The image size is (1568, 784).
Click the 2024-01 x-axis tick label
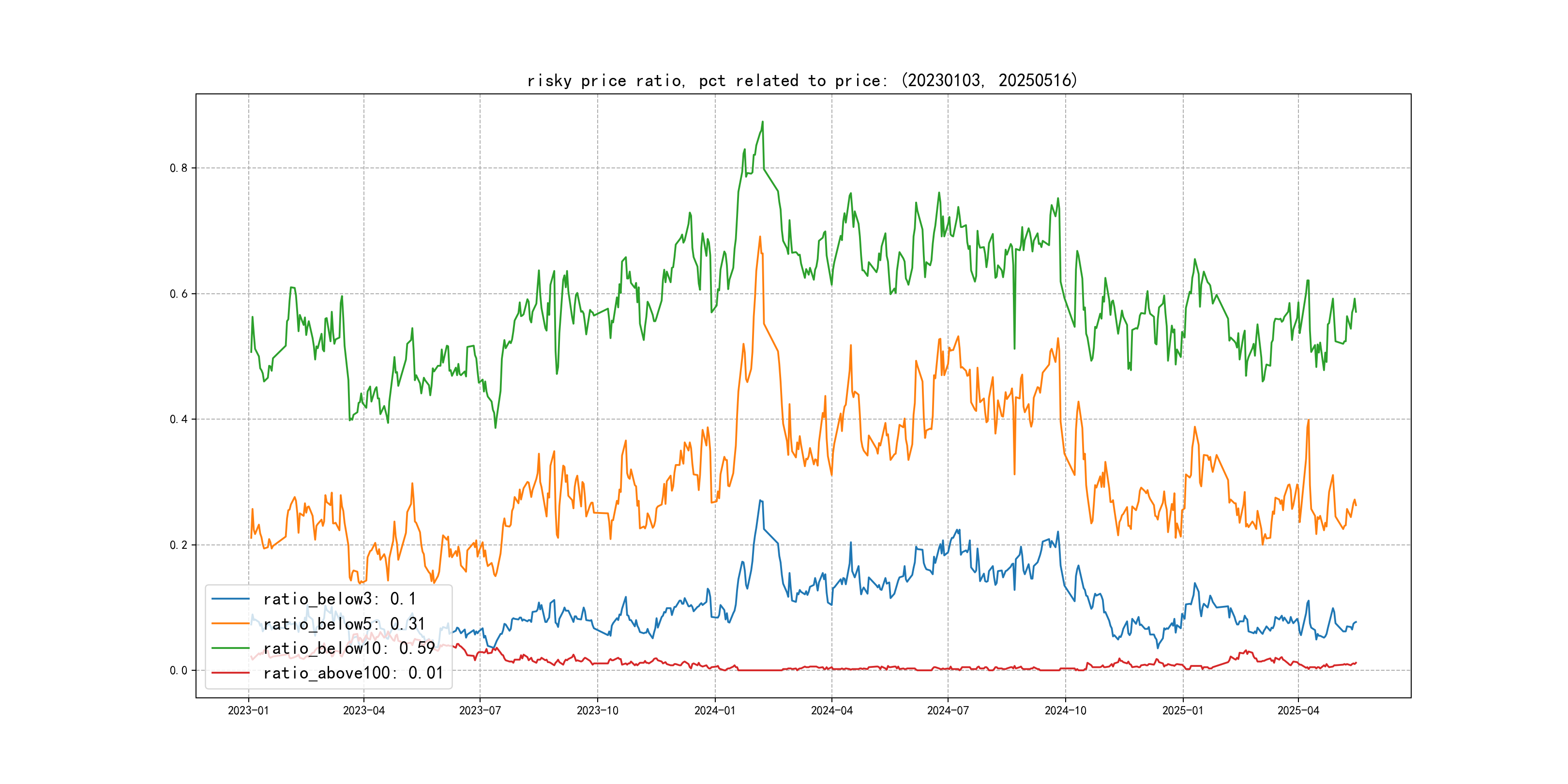pos(715,710)
